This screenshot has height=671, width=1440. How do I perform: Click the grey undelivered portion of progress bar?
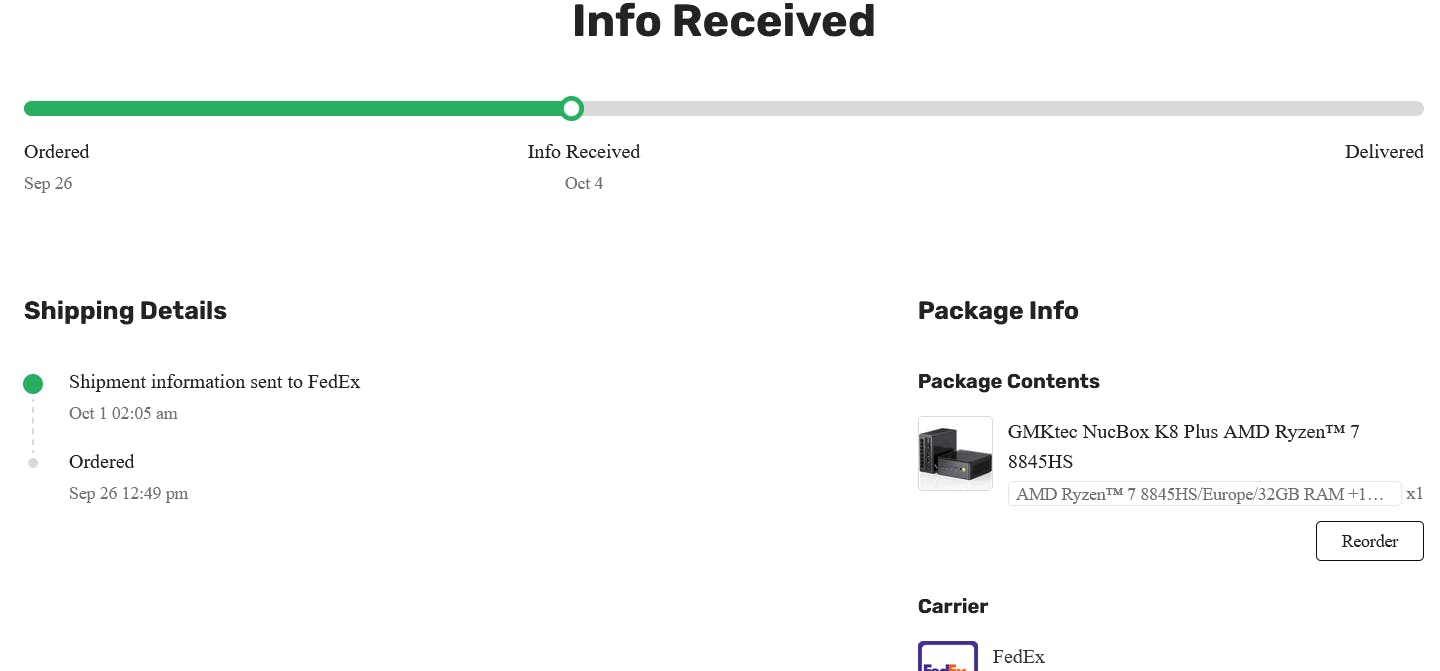tap(1000, 108)
